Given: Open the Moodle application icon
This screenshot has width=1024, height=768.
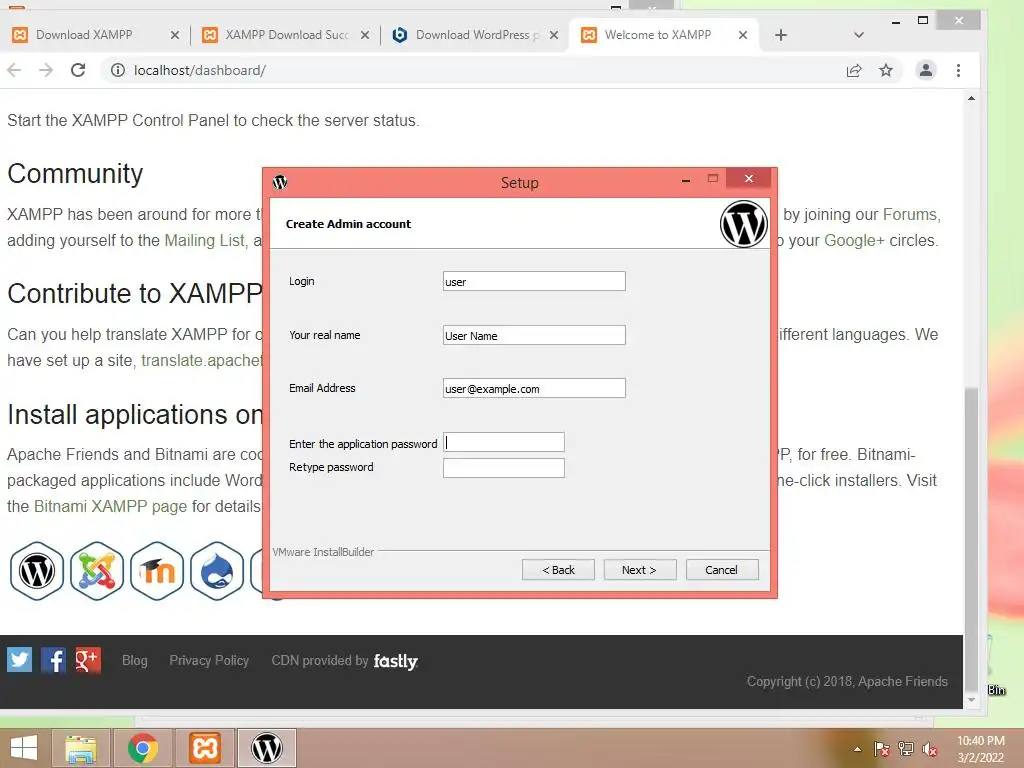Looking at the screenshot, I should (157, 571).
